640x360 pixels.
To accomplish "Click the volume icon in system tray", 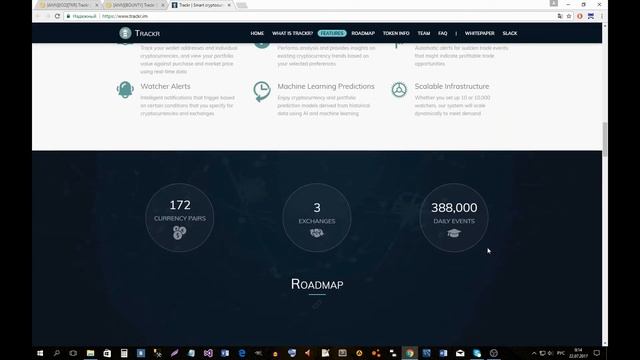I will 550,353.
